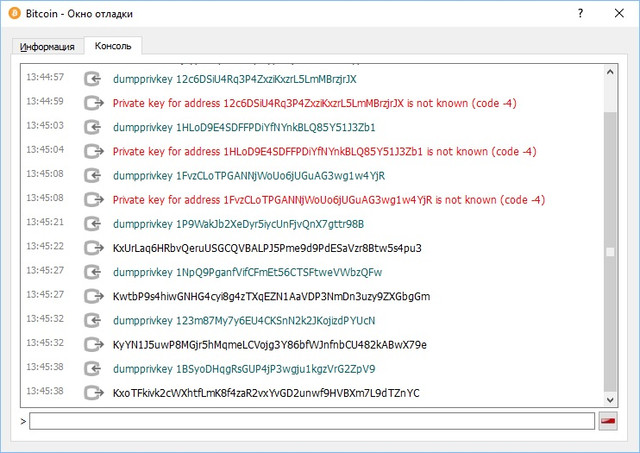Click the Bitcoin logo in title bar
Image resolution: width=640 pixels, height=453 pixels.
(x=14, y=13)
